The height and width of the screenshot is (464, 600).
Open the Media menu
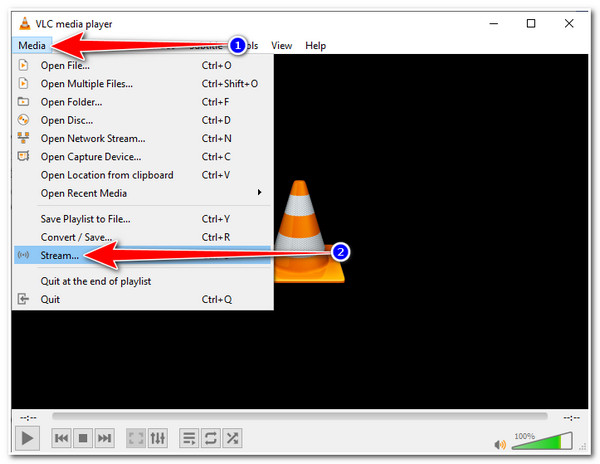pyautogui.click(x=32, y=46)
